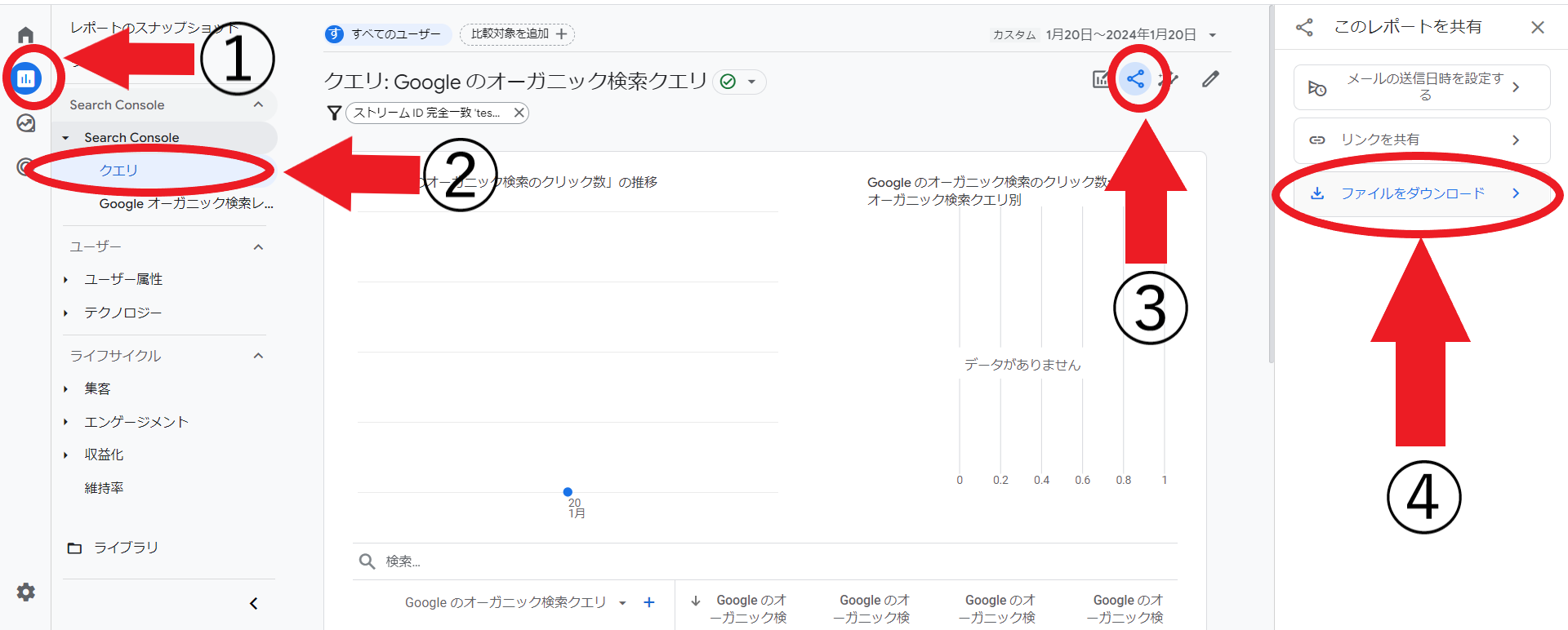Select schedule email option

(1422, 87)
